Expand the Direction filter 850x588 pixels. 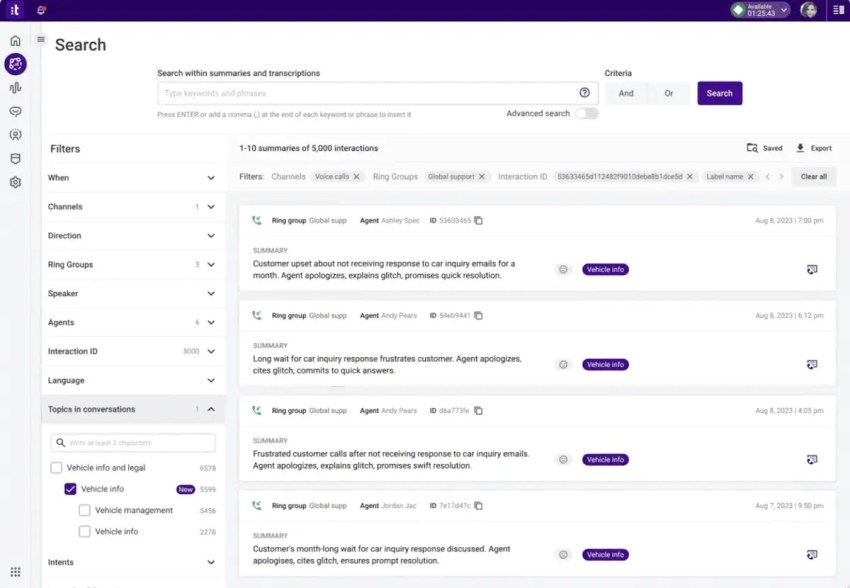(132, 236)
